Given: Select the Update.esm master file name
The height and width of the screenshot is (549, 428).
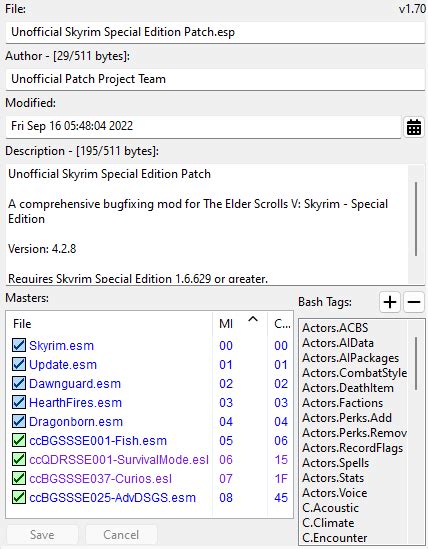Looking at the screenshot, I should pos(63,364).
